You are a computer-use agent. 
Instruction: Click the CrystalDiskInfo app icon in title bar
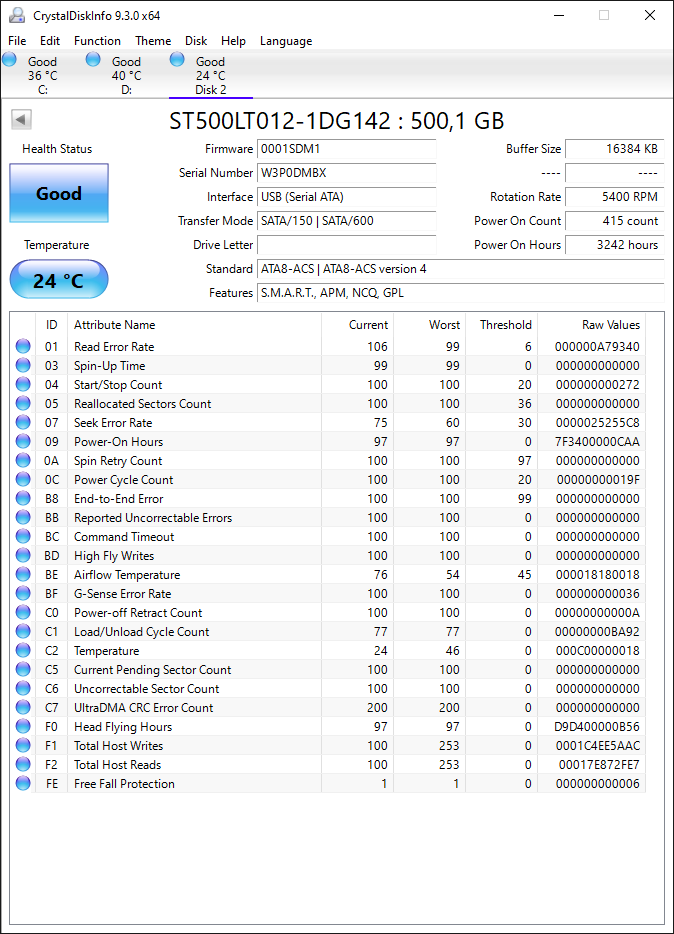click(17, 15)
